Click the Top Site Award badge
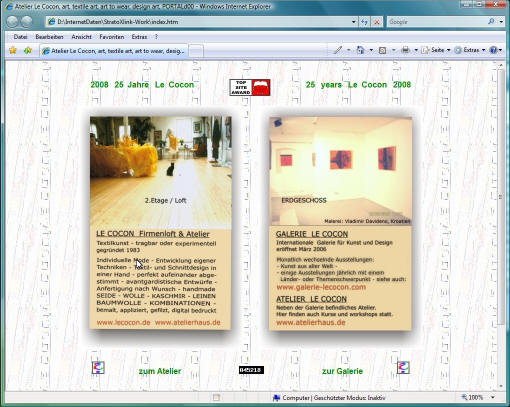510x407 pixels. point(250,88)
